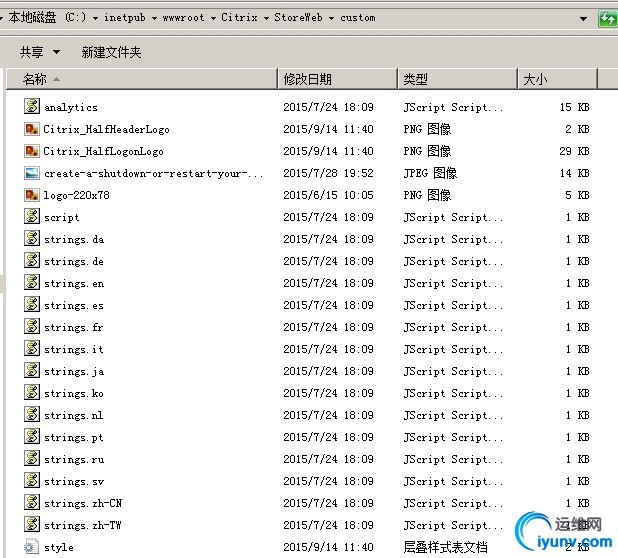Viewport: 618px width, 558px height.
Task: Select file name Citrix_HalfHeaderLogo
Action: click(106, 129)
